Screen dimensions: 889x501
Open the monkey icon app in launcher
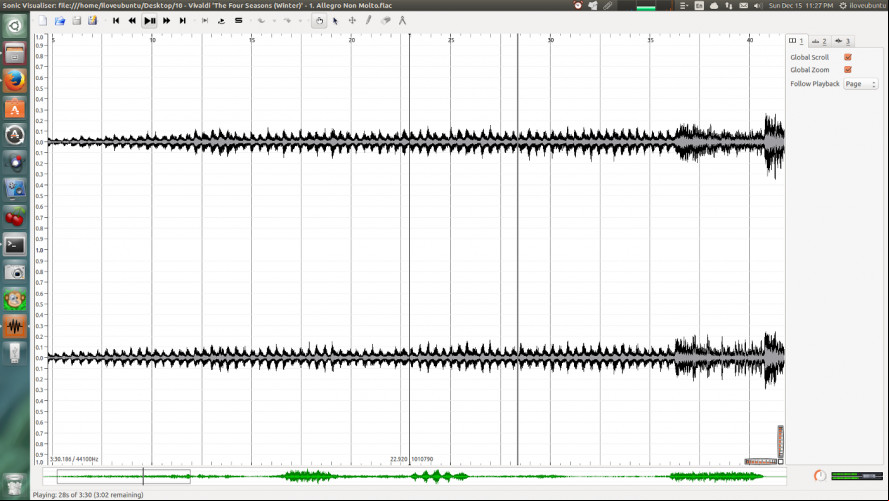click(15, 299)
